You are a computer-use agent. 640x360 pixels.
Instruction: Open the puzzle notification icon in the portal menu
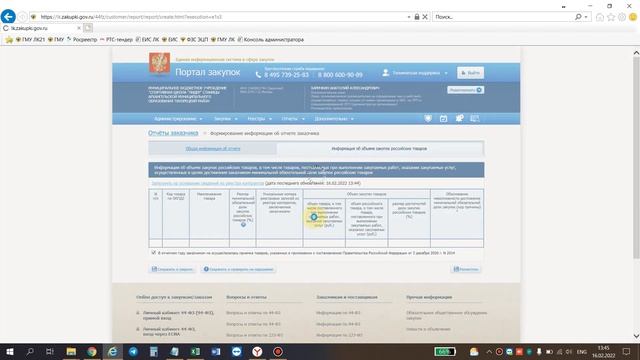click(459, 118)
